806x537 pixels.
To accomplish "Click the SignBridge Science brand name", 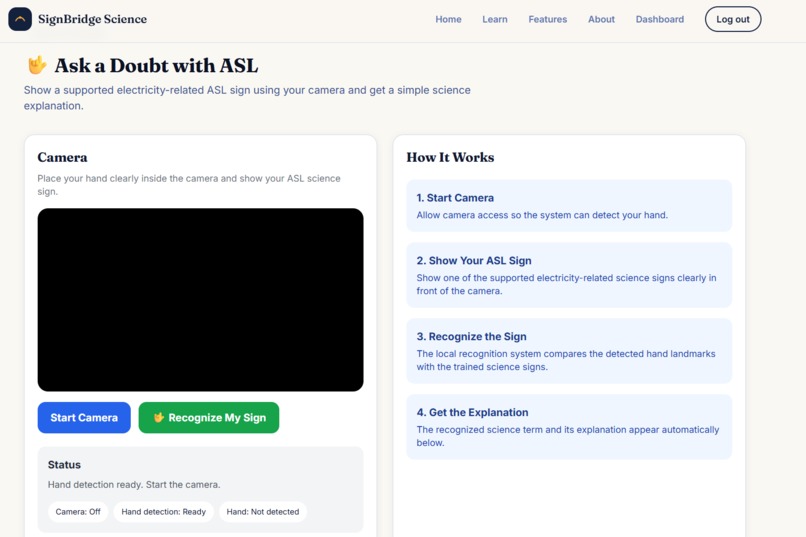I will tap(93, 19).
